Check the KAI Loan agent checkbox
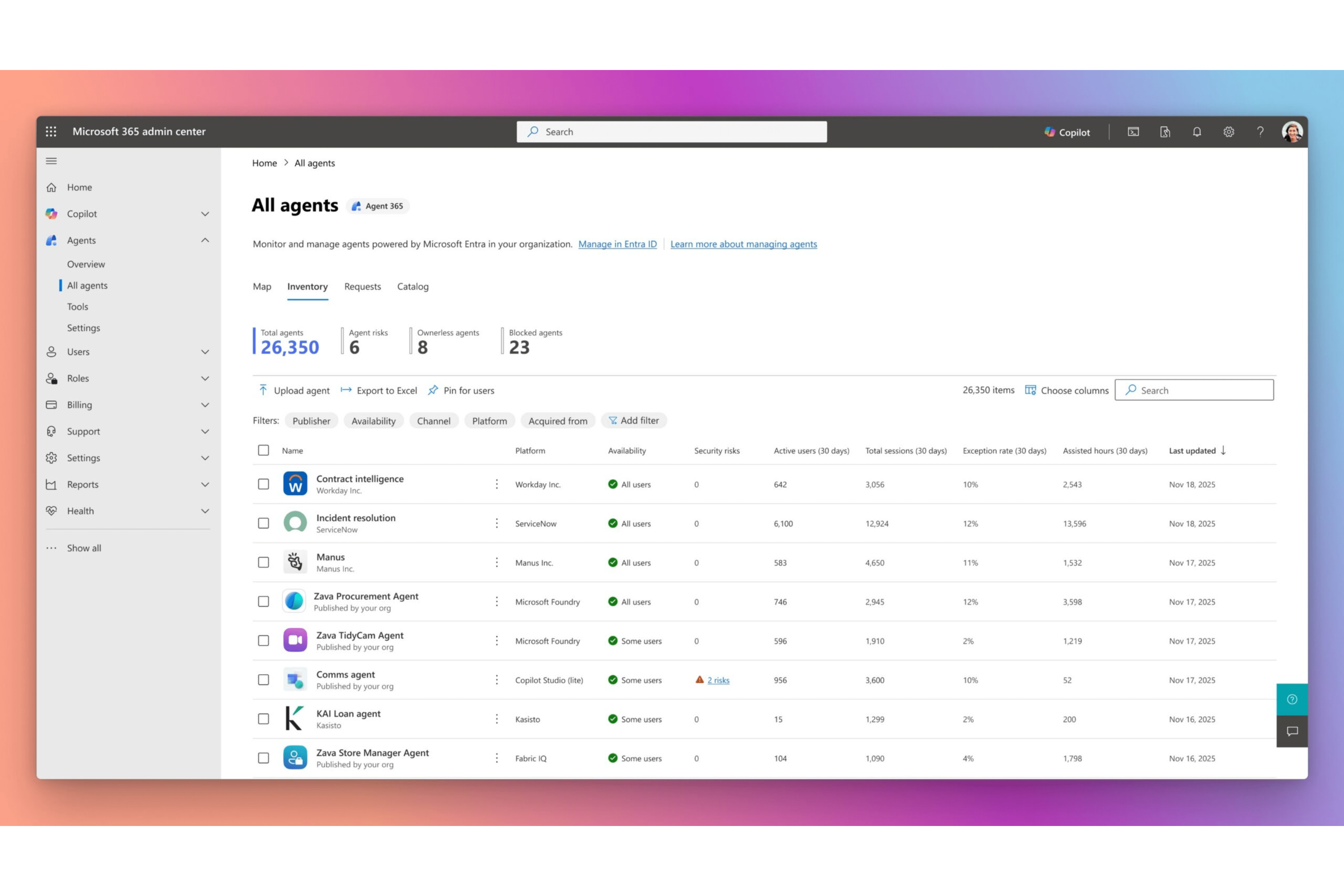 [264, 719]
